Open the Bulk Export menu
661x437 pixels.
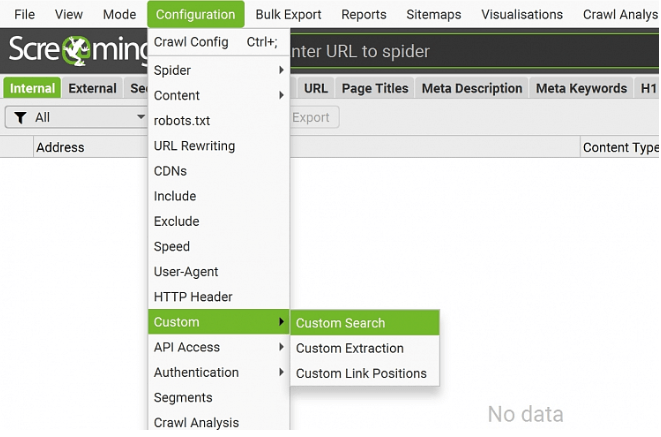[289, 15]
